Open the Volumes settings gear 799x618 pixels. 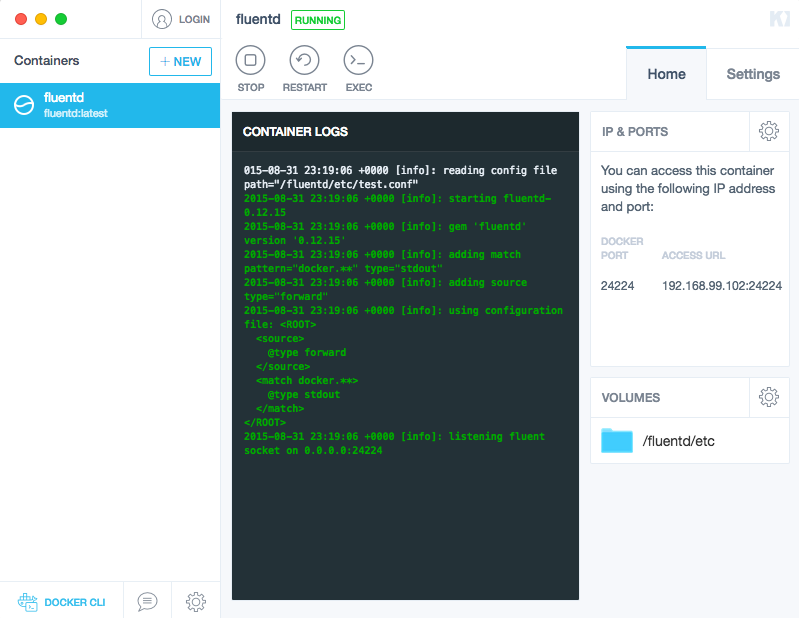pos(768,397)
